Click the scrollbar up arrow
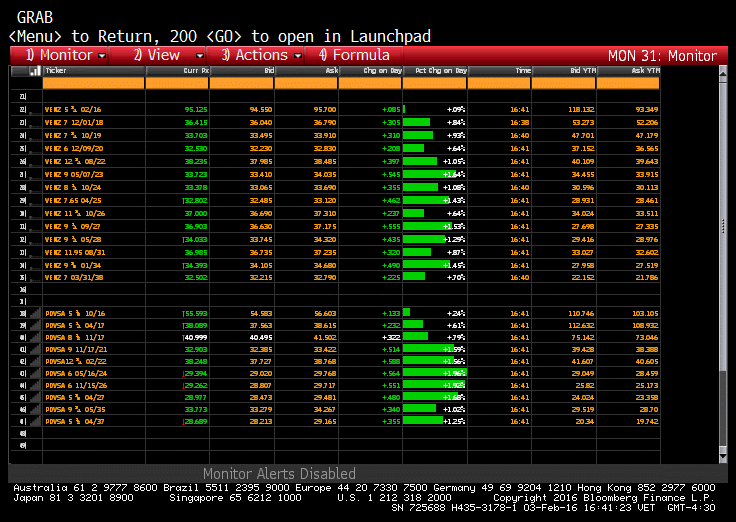 (723, 74)
